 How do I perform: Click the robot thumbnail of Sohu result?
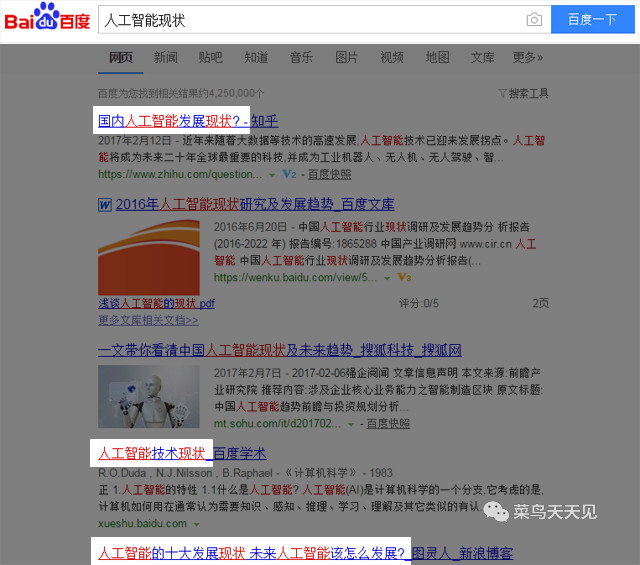(x=149, y=396)
